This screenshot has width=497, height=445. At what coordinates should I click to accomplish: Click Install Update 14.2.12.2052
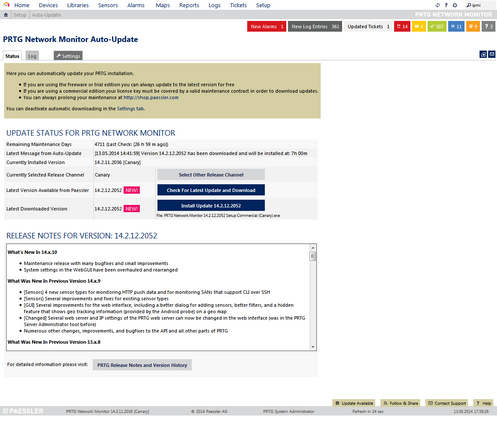coord(211,206)
